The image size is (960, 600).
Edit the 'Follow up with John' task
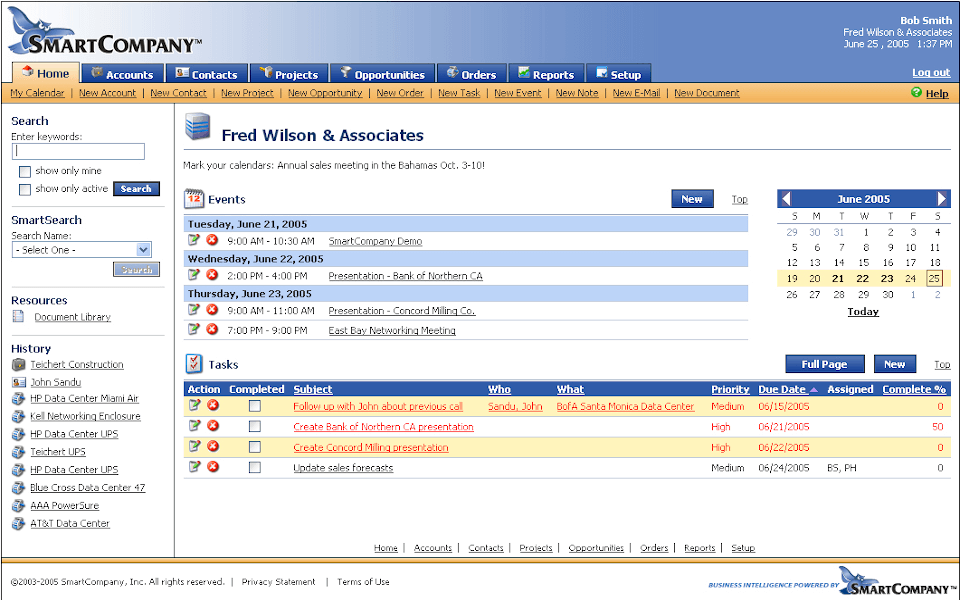[194, 405]
